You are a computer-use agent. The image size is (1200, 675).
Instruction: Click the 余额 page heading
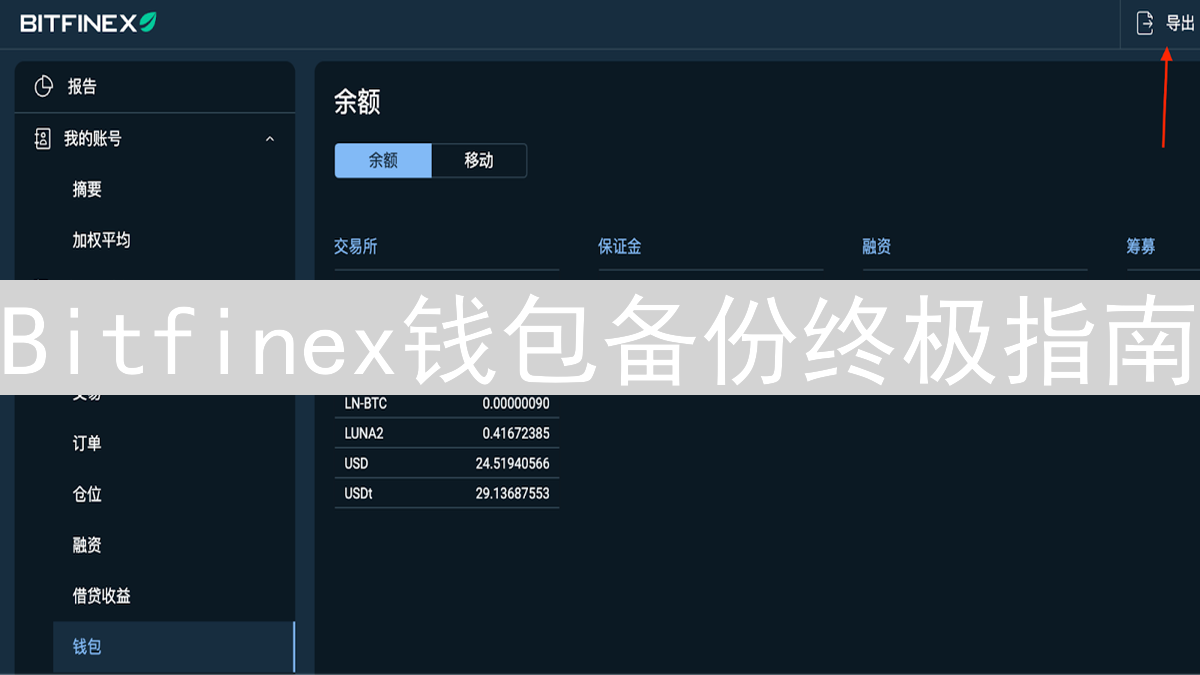357,102
